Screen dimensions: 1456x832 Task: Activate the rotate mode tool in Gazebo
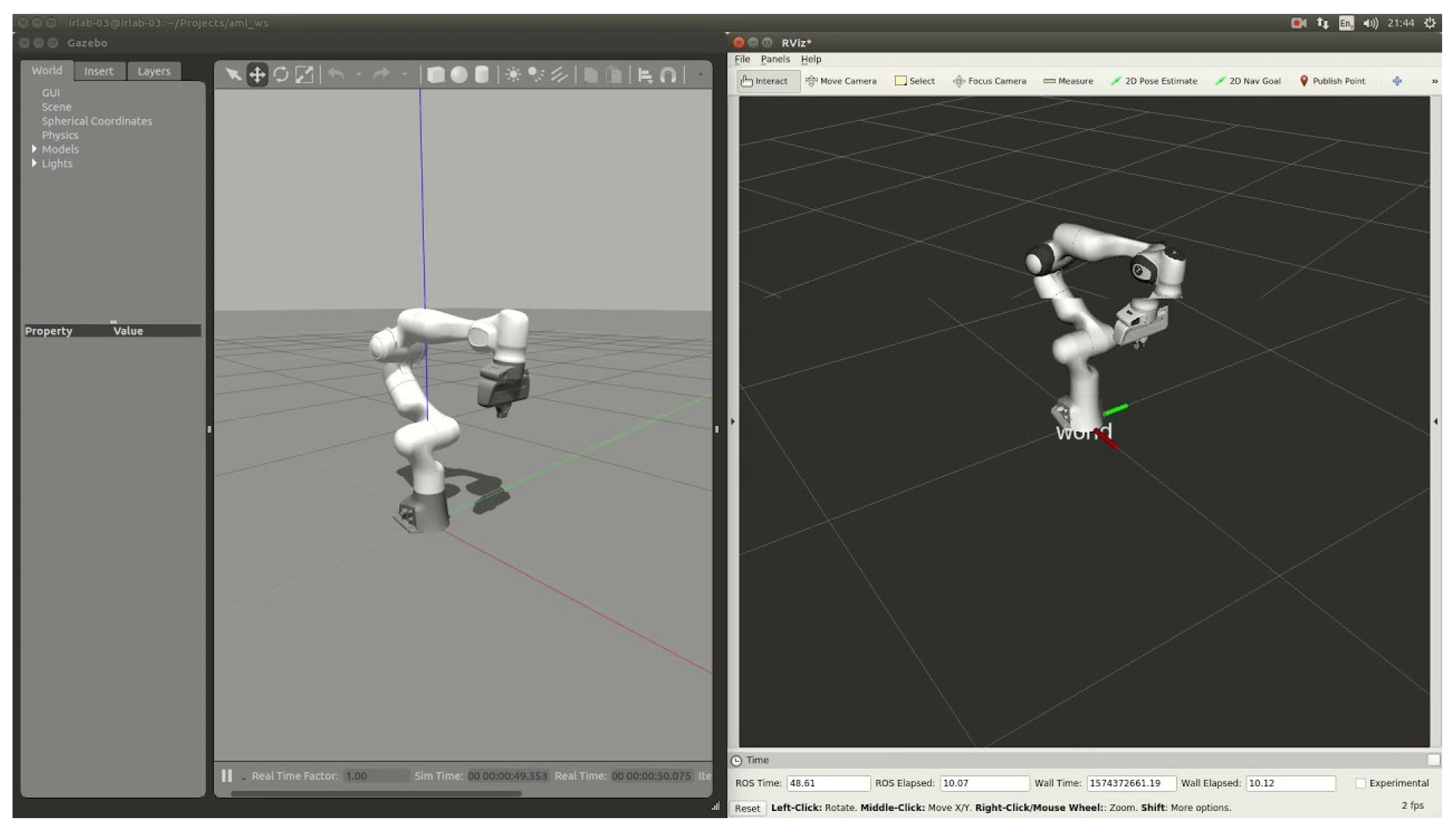coord(280,75)
